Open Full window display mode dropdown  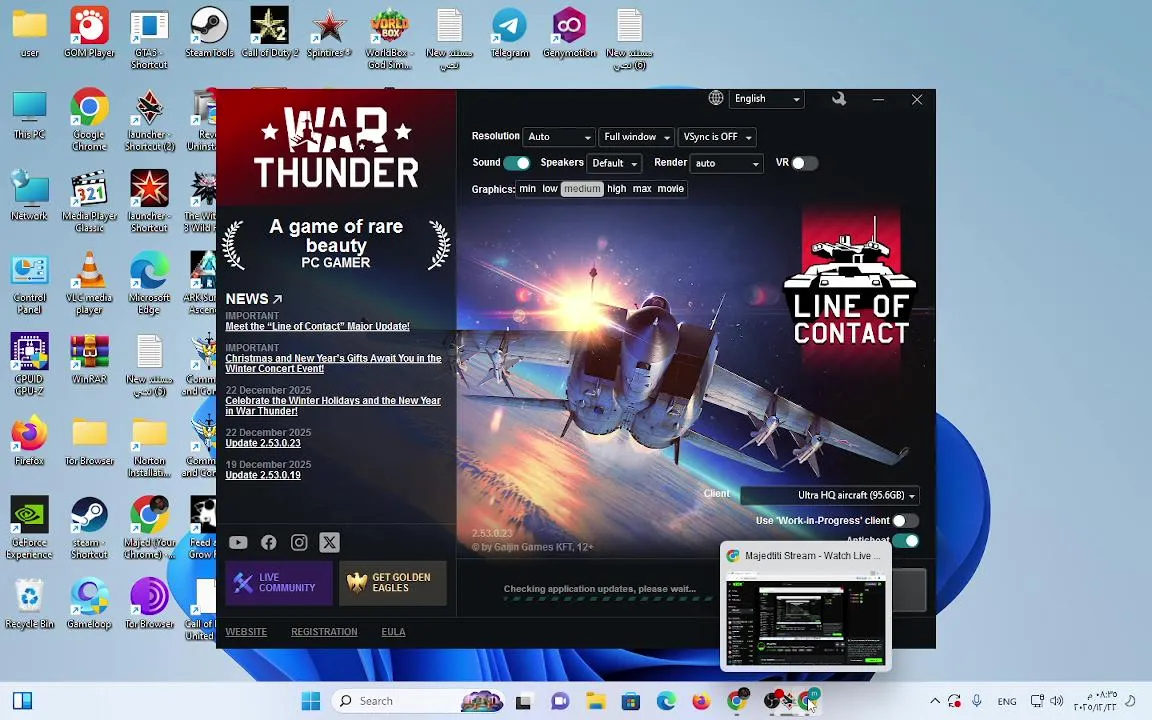click(636, 137)
